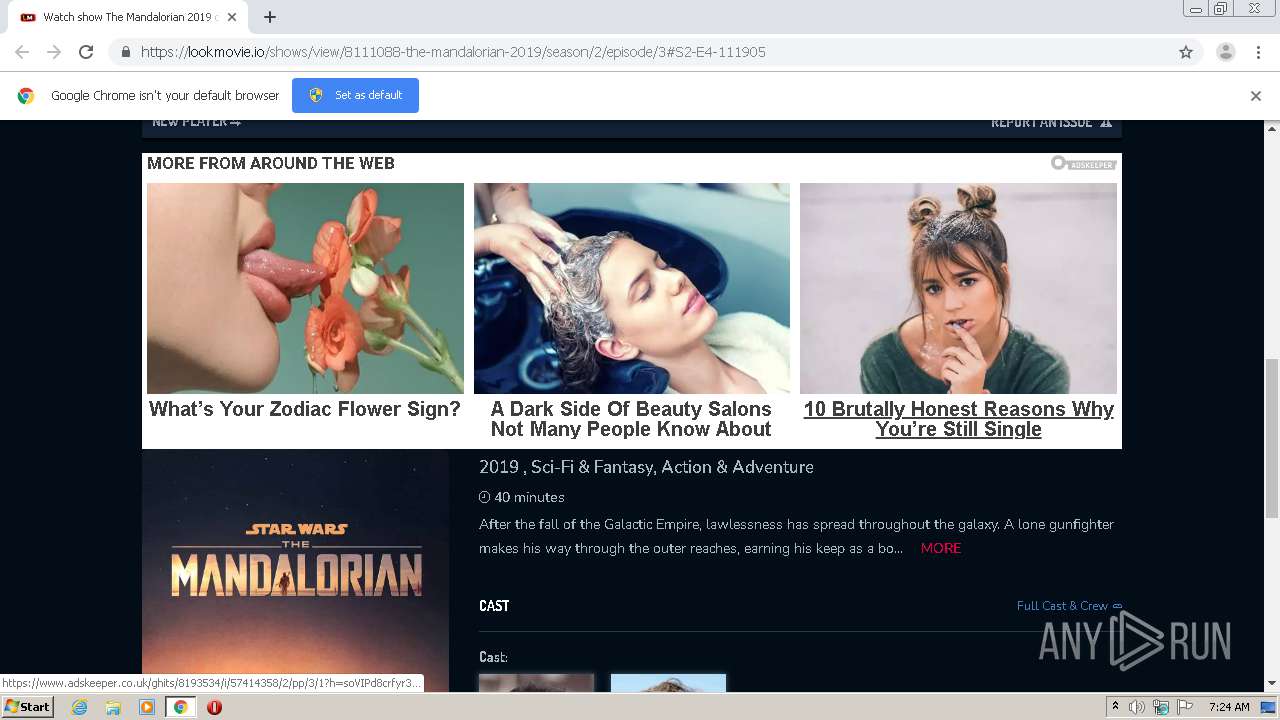Click the New Player link

pyautogui.click(x=196, y=123)
